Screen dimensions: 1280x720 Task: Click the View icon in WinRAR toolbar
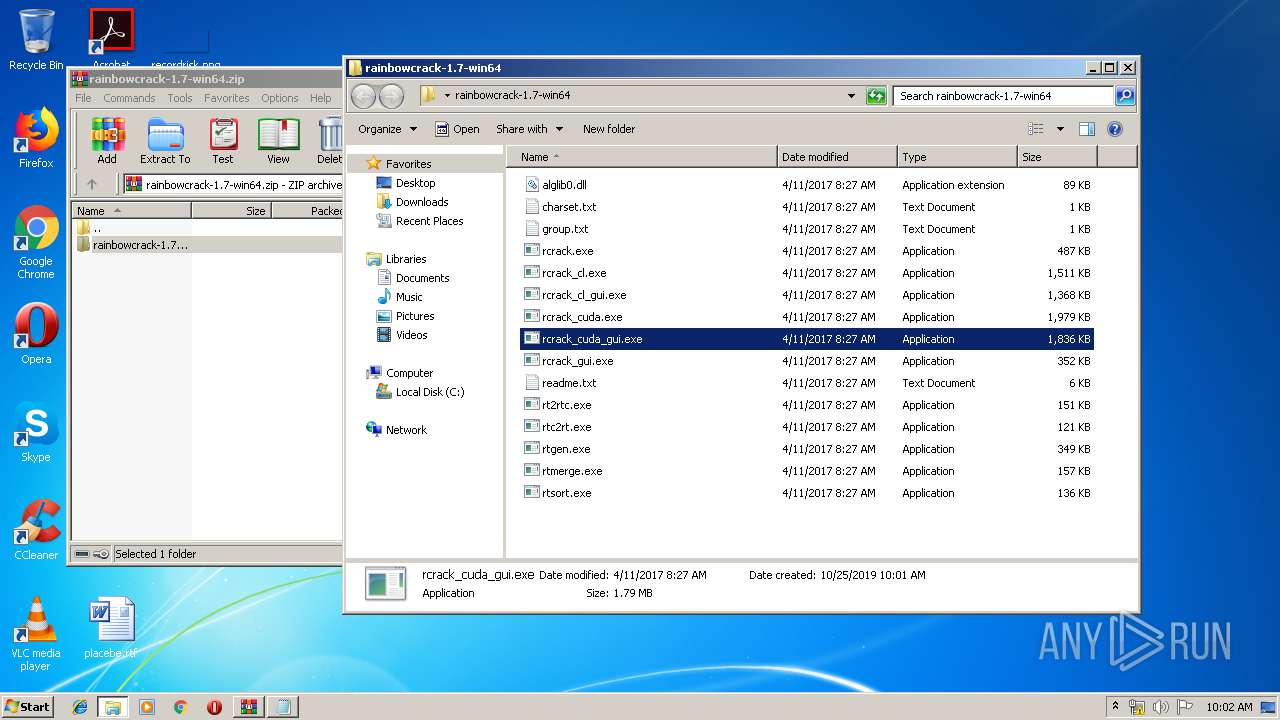278,140
